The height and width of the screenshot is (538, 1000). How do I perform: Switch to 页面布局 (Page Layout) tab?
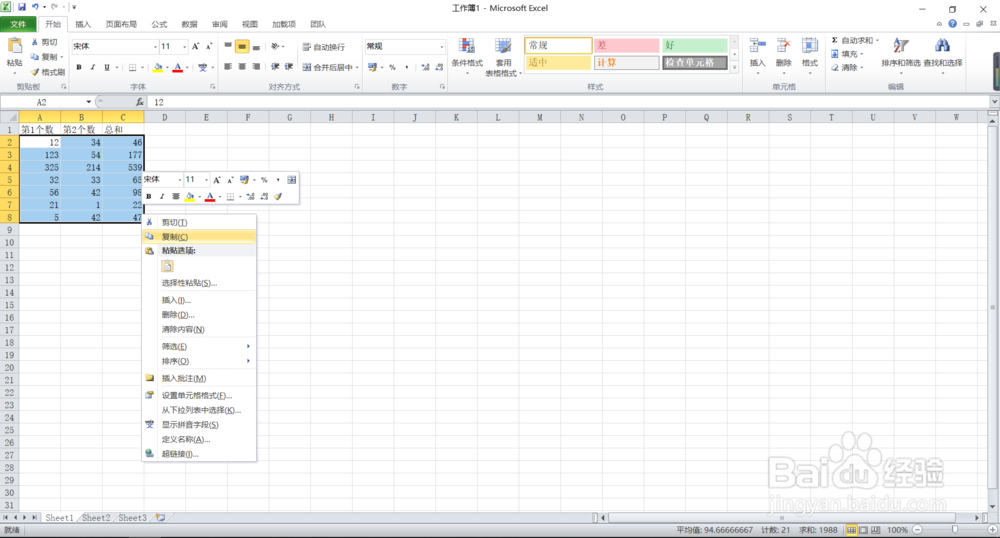coord(121,24)
